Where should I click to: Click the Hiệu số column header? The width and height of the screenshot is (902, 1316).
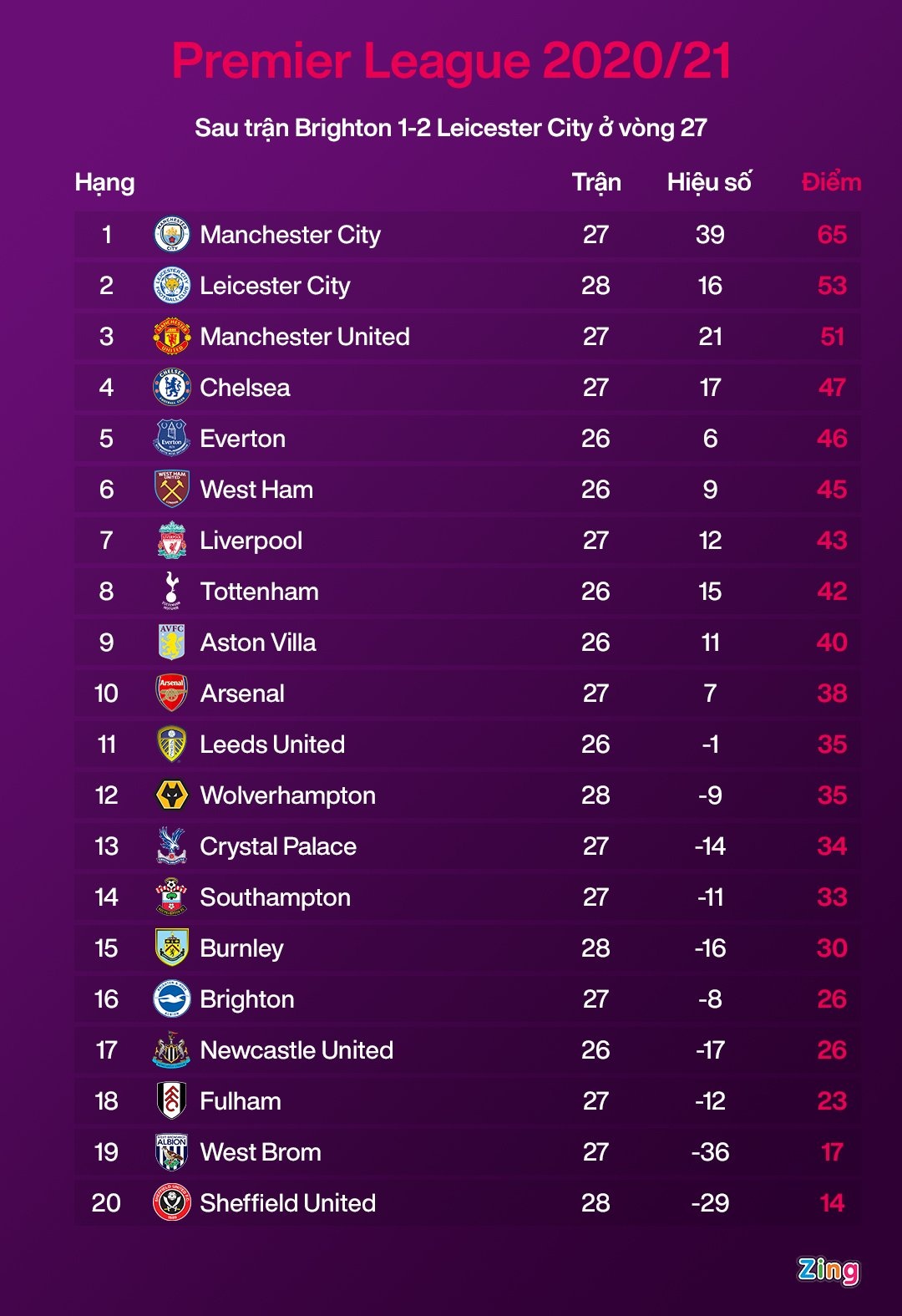click(x=709, y=182)
